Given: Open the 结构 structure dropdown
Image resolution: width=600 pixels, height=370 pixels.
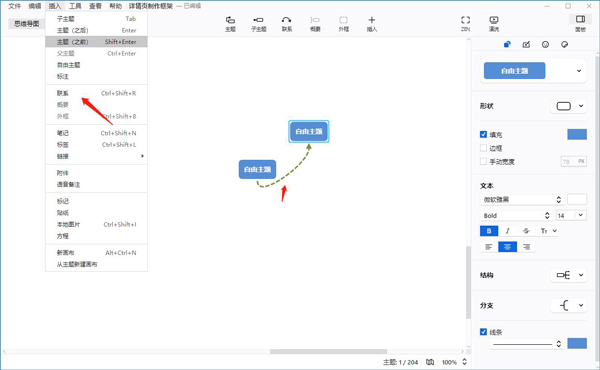Looking at the screenshot, I should click(568, 275).
